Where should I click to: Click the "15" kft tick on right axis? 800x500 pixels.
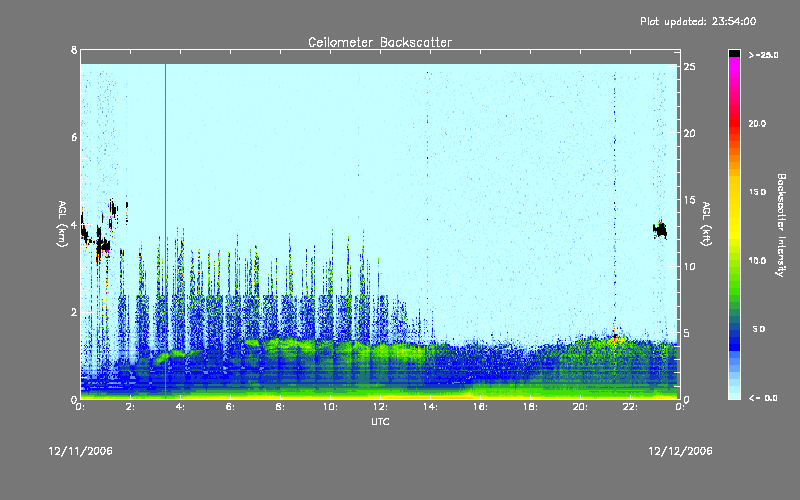(x=690, y=200)
